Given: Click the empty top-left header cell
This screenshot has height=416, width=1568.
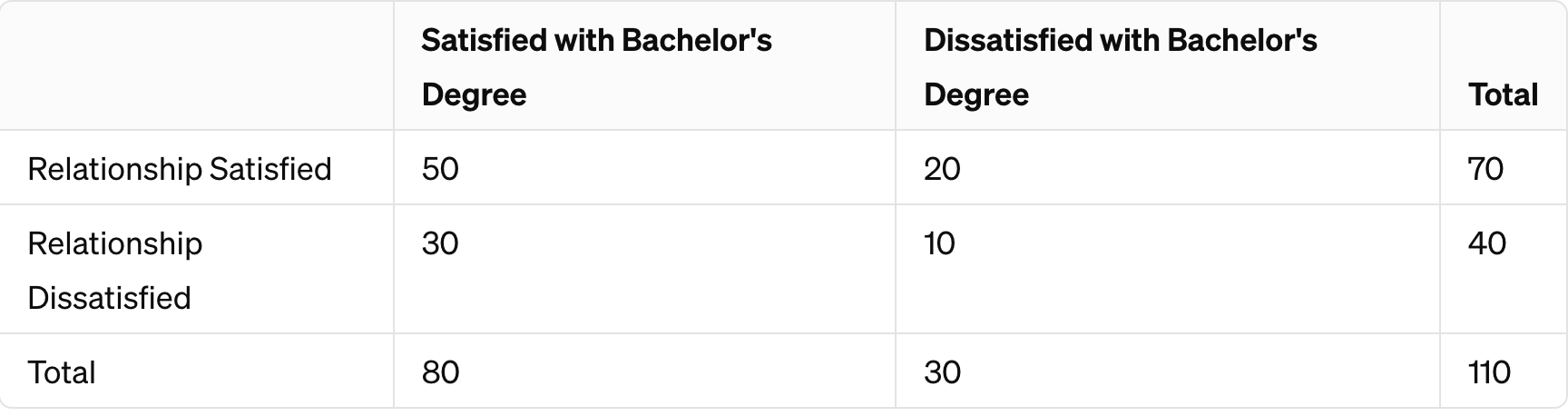Looking at the screenshot, I should click(197, 65).
